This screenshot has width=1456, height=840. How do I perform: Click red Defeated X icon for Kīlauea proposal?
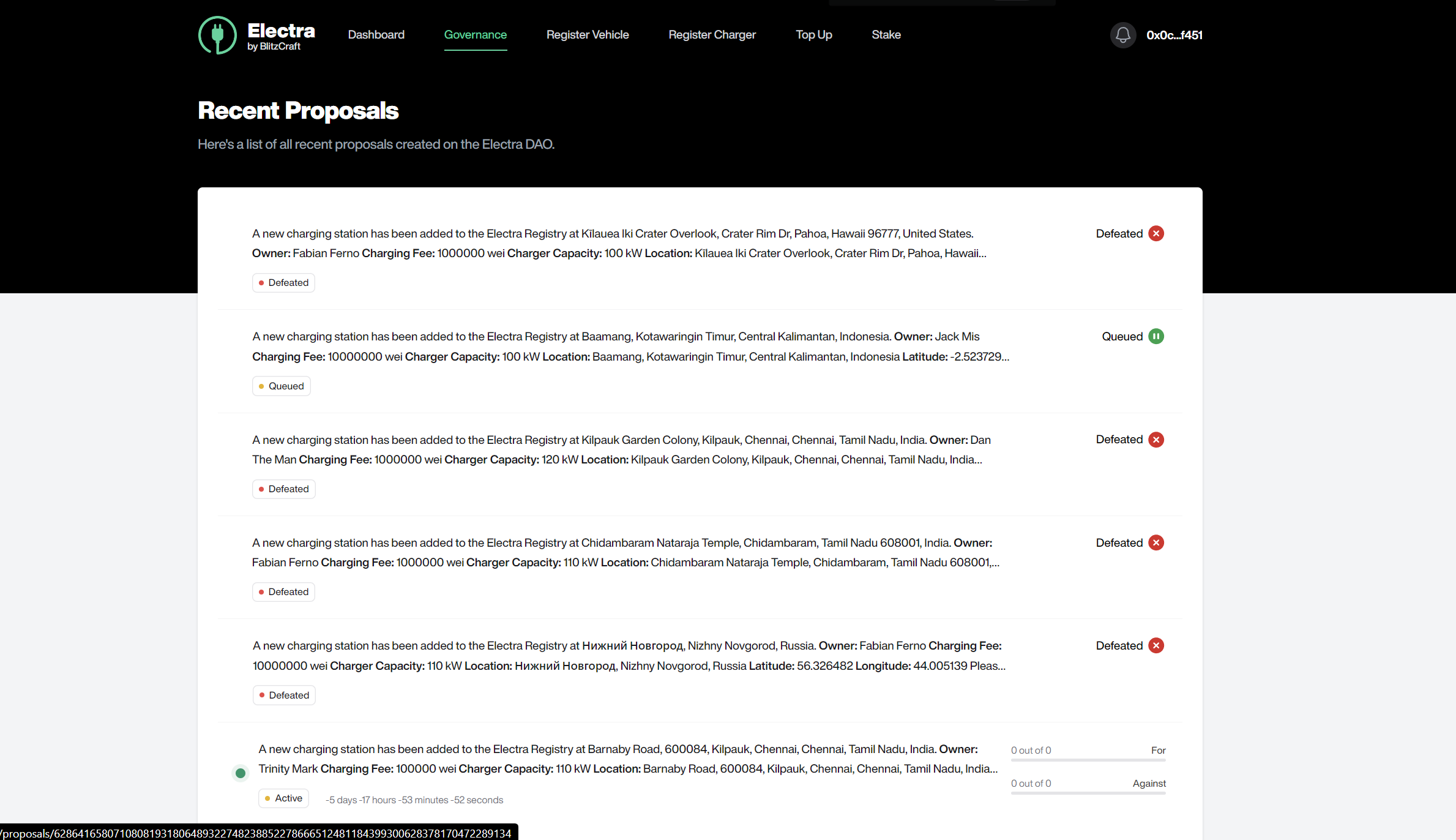pos(1155,233)
